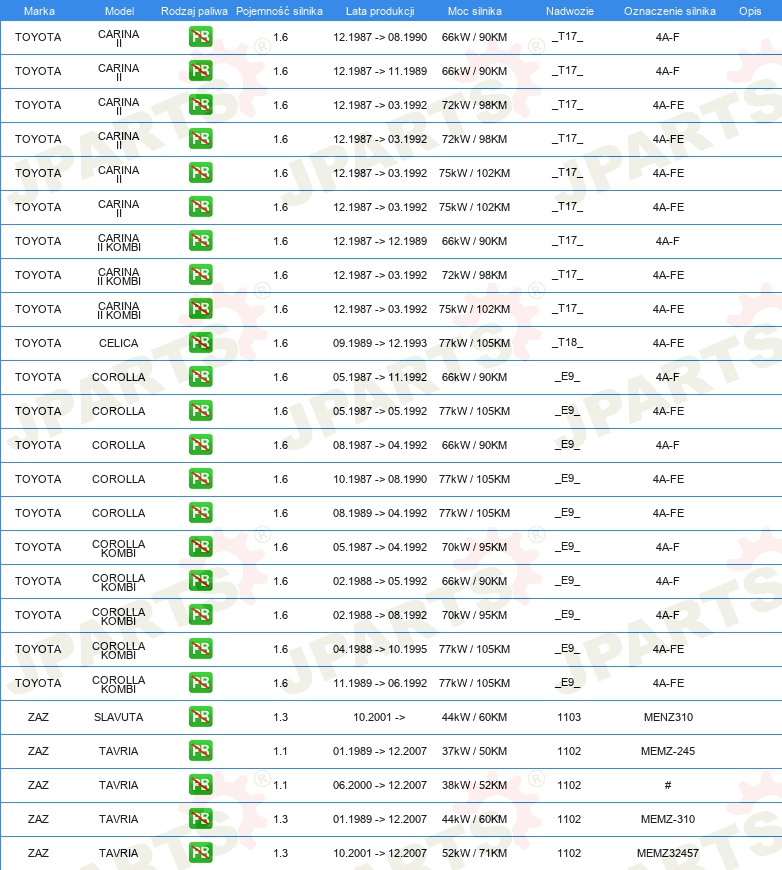Click fuel icon for Corolla Kombi 11.1989 -> 06.1992
782x870 pixels.
[x=200, y=682]
